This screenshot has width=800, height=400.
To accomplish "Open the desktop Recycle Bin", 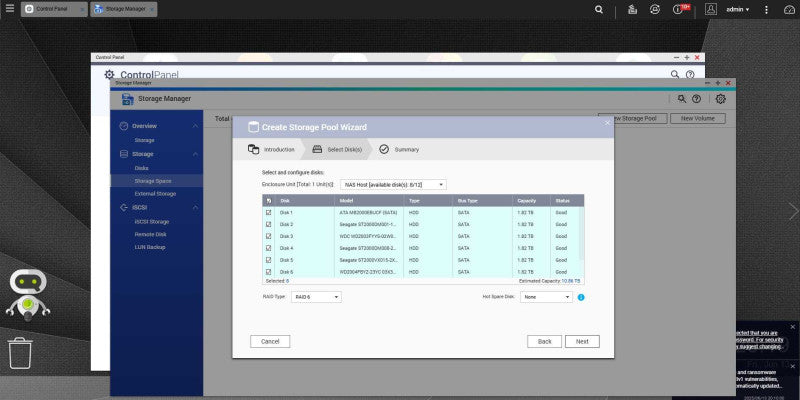I will pyautogui.click(x=20, y=353).
